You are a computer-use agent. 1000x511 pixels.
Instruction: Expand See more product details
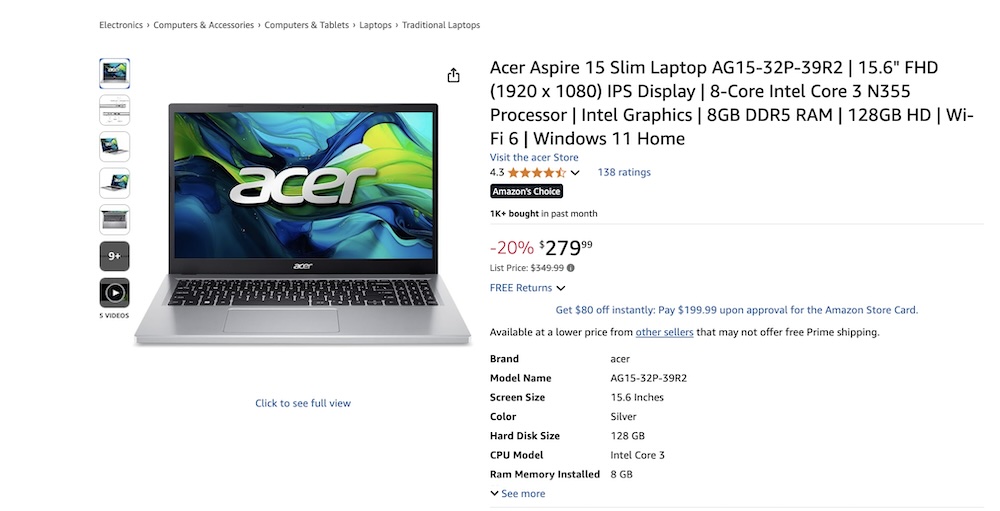(518, 493)
